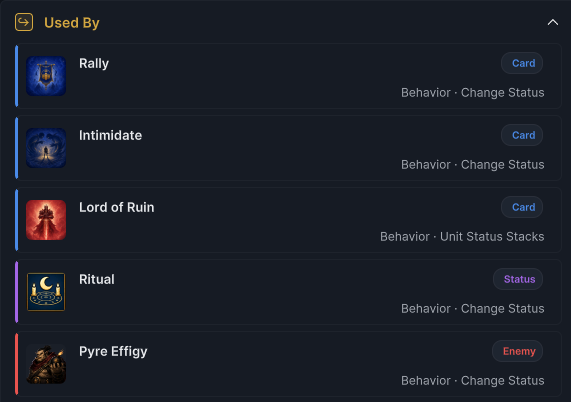
Task: Click the Used By section heading
Action: [x=72, y=23]
